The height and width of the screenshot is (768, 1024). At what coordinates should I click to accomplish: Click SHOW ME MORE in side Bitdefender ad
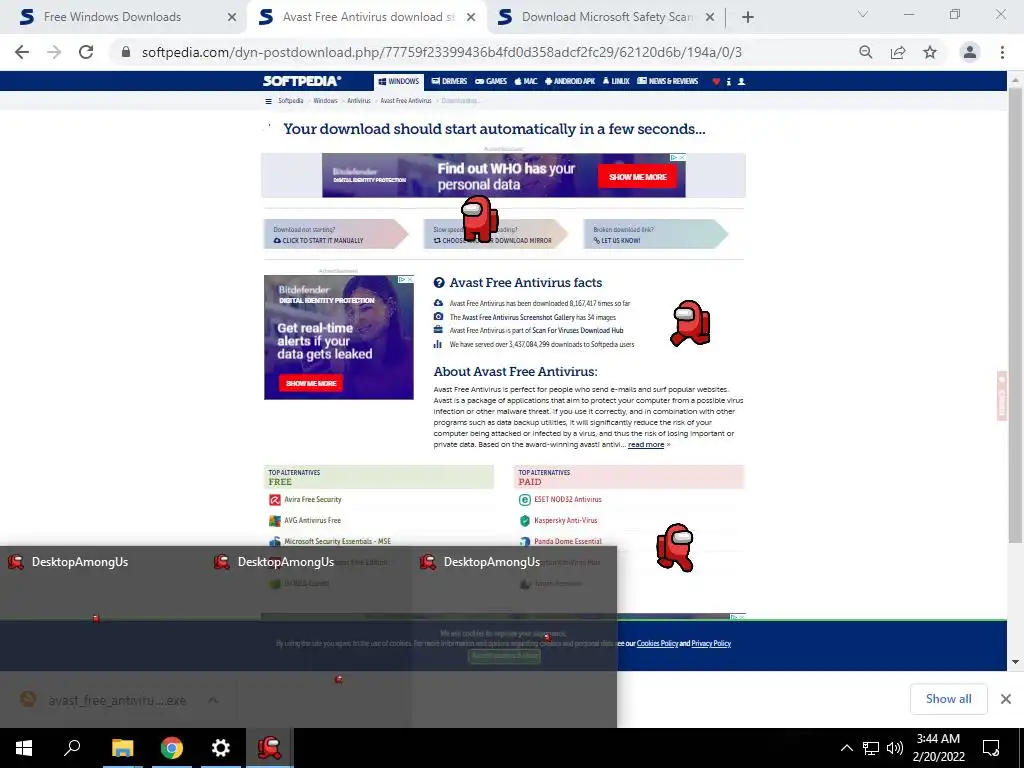pyautogui.click(x=311, y=383)
